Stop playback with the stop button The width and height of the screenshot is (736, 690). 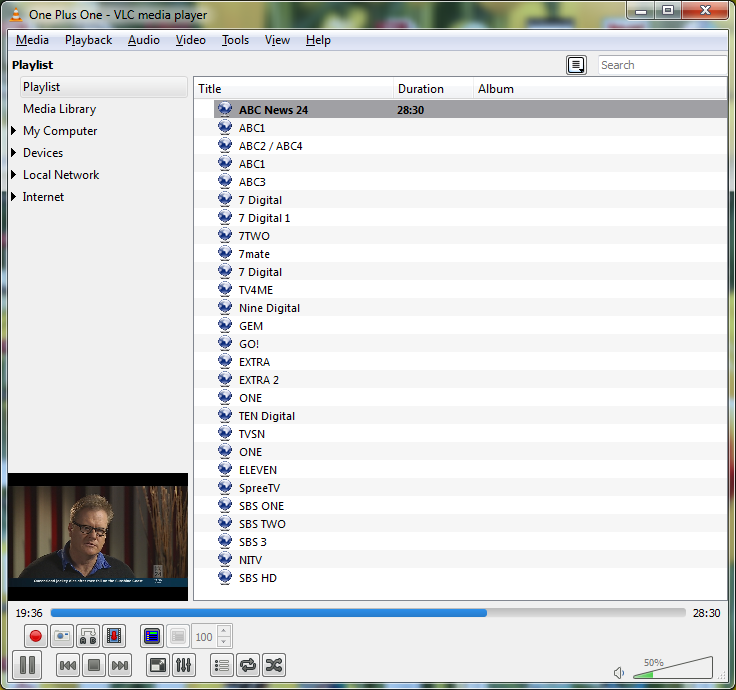coord(94,665)
